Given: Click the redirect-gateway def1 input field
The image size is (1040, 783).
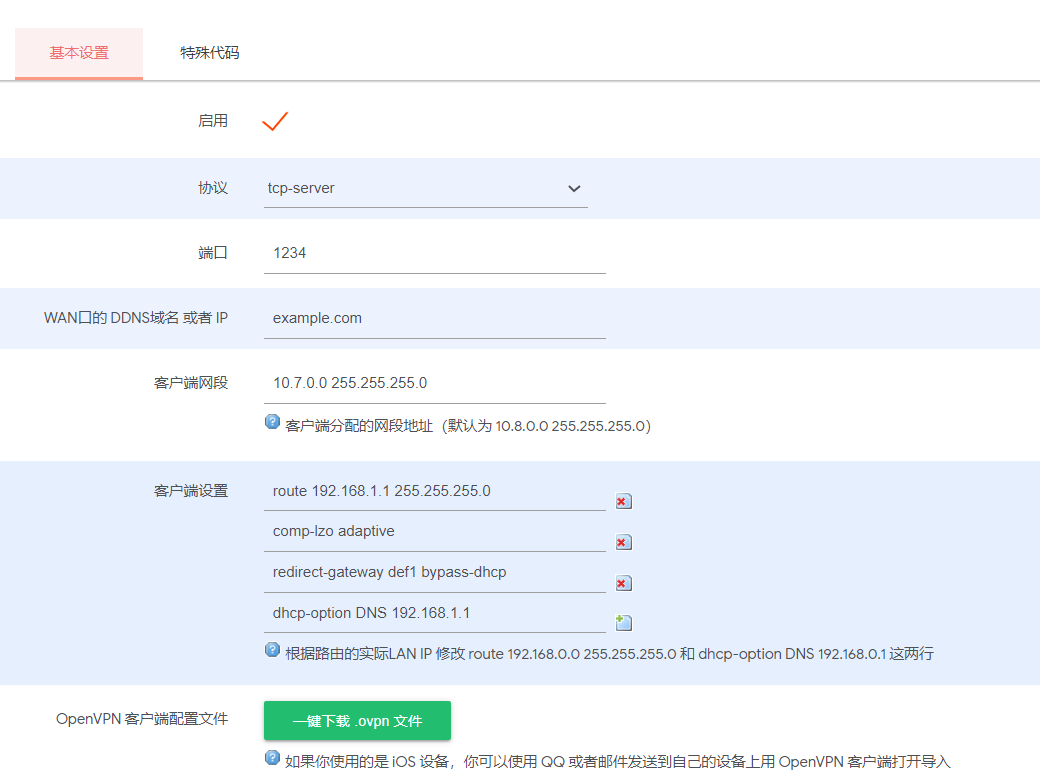Looking at the screenshot, I should point(434,573).
